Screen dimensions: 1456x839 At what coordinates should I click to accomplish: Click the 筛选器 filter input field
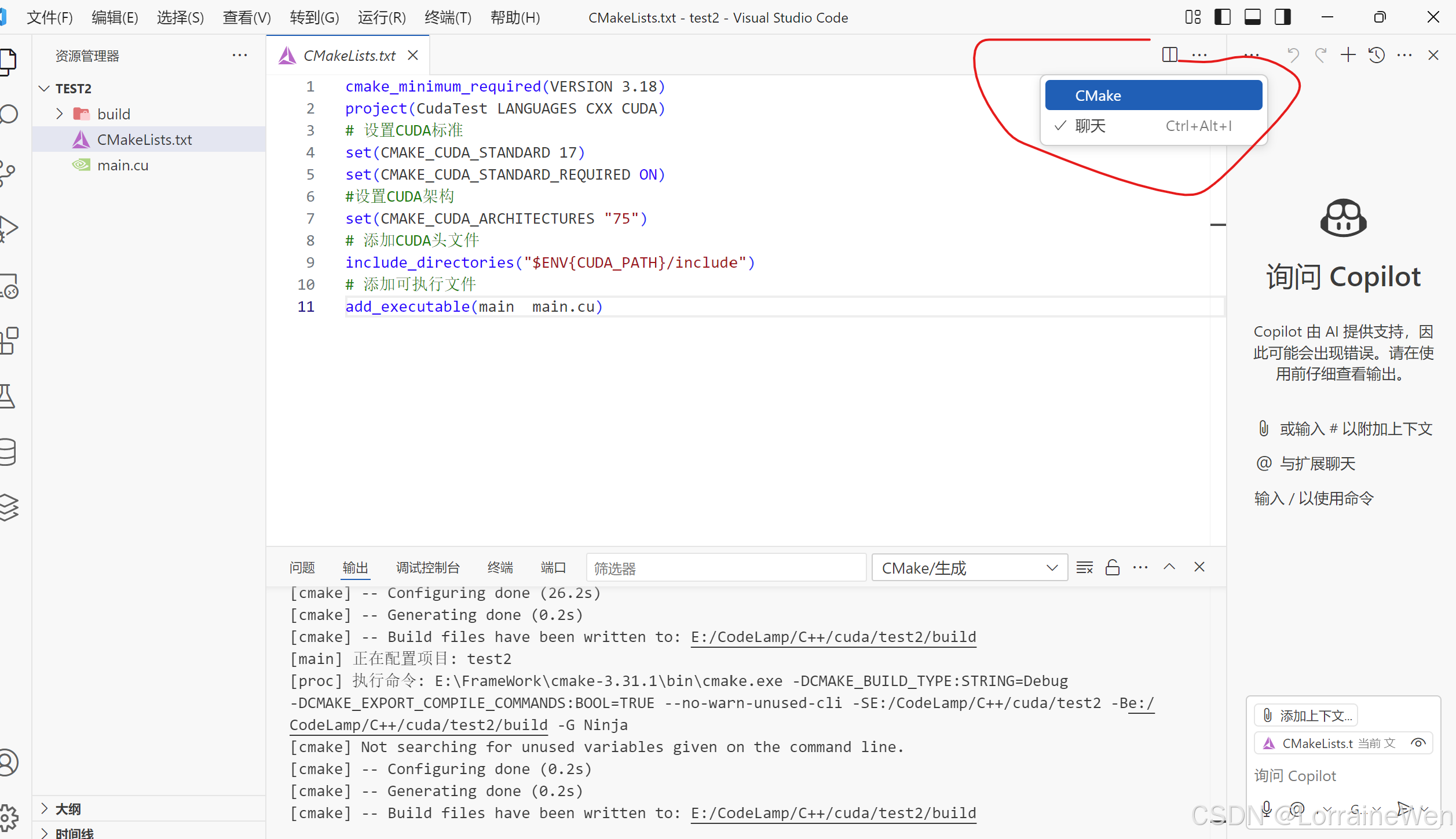tap(726, 568)
